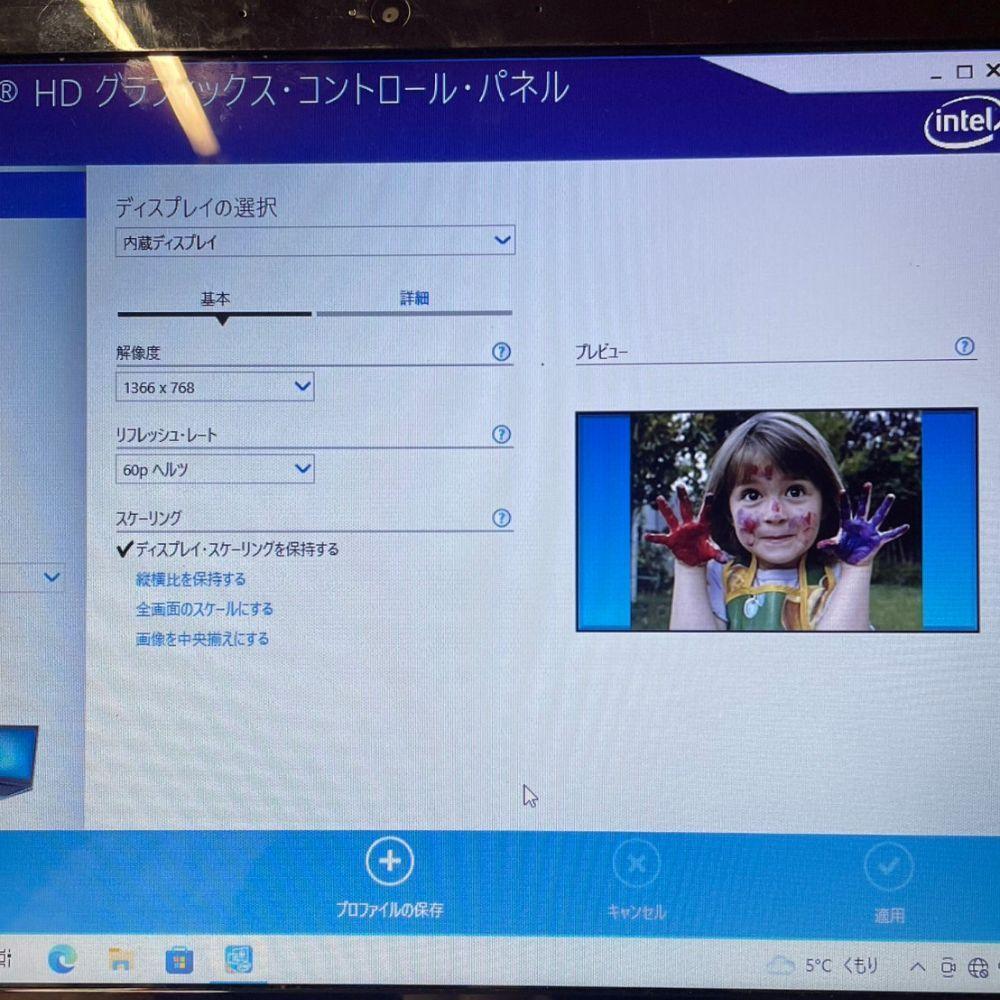Switch to the 詳細 tab
Viewport: 1000px width, 1000px height.
[415, 298]
